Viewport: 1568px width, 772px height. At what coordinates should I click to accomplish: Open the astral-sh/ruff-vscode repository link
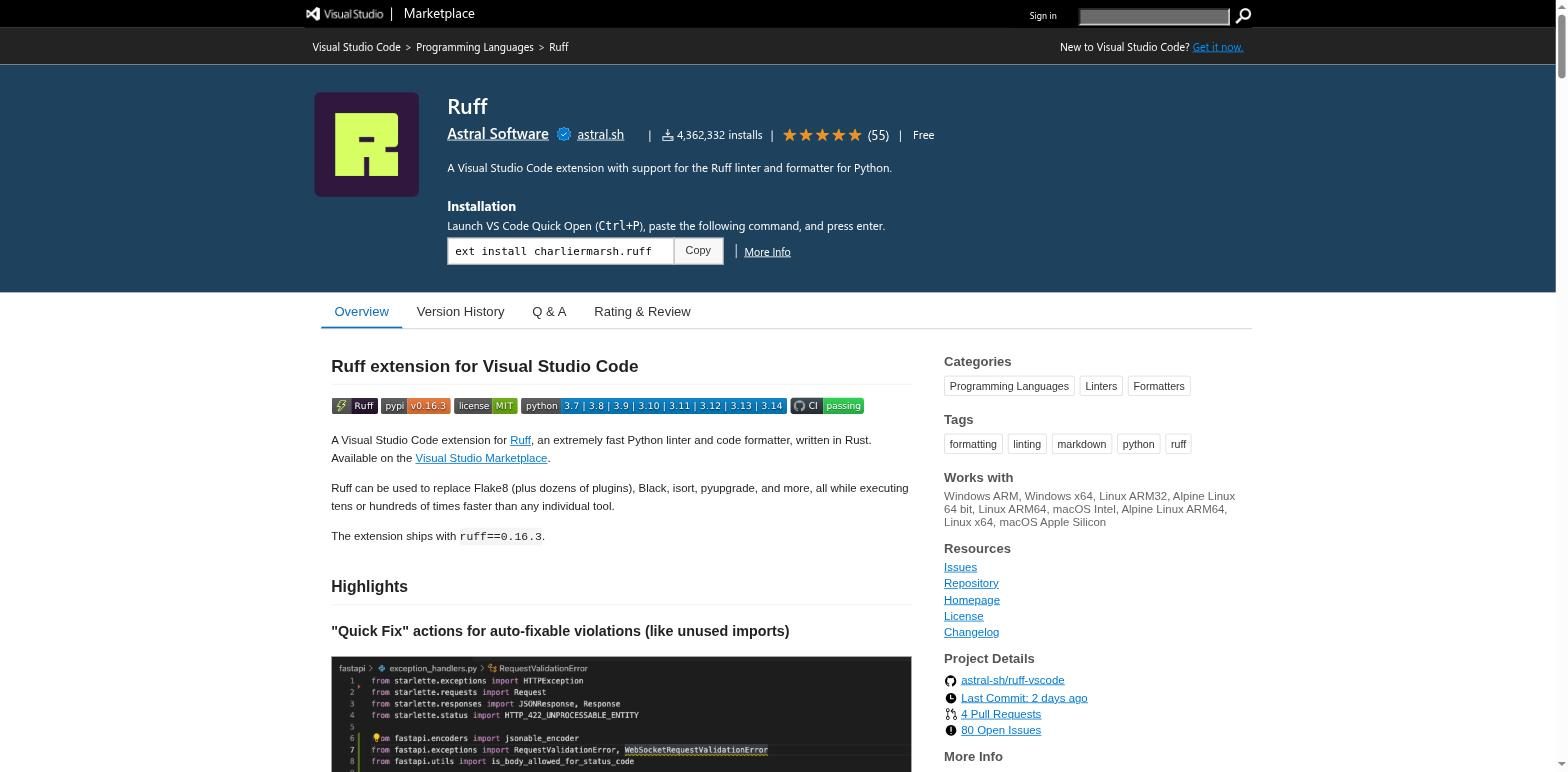1012,680
